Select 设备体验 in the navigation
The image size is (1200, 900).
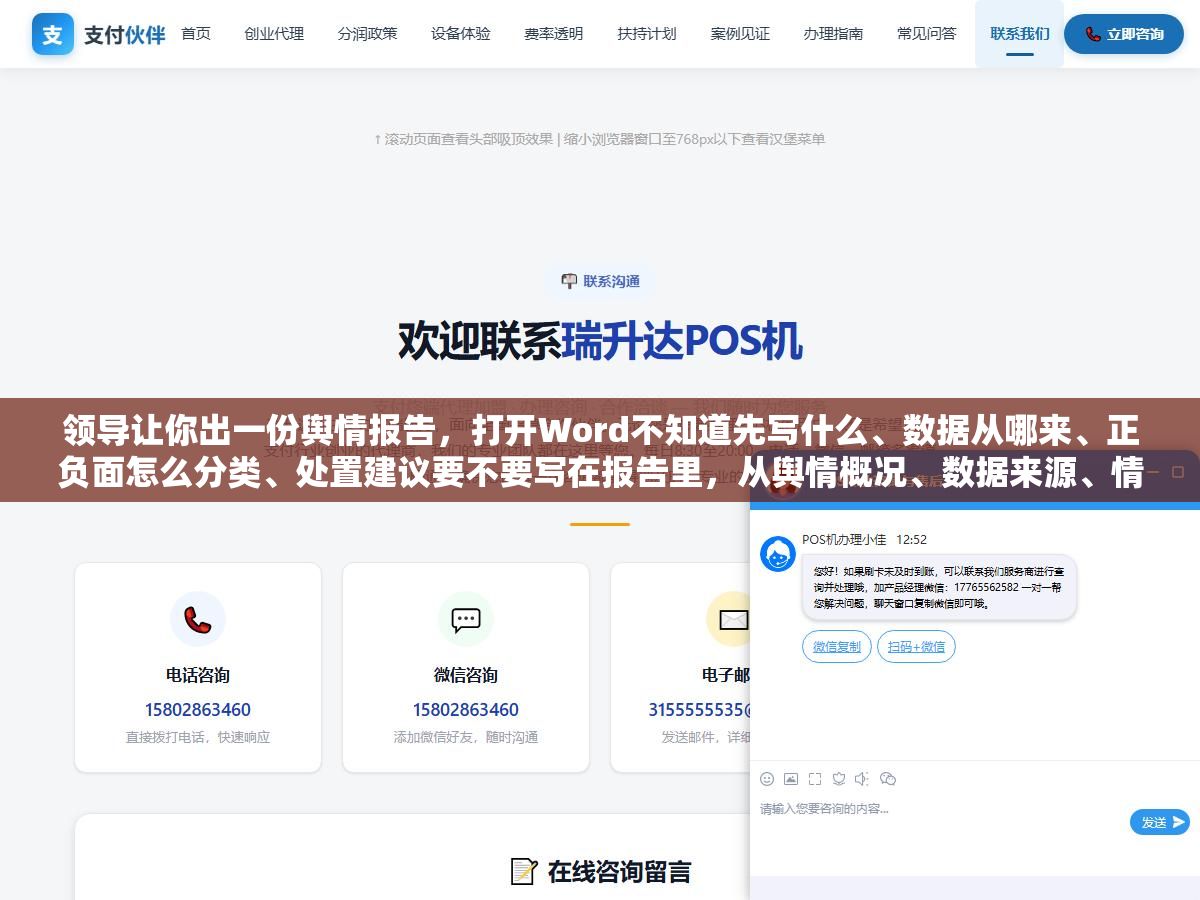tap(461, 34)
